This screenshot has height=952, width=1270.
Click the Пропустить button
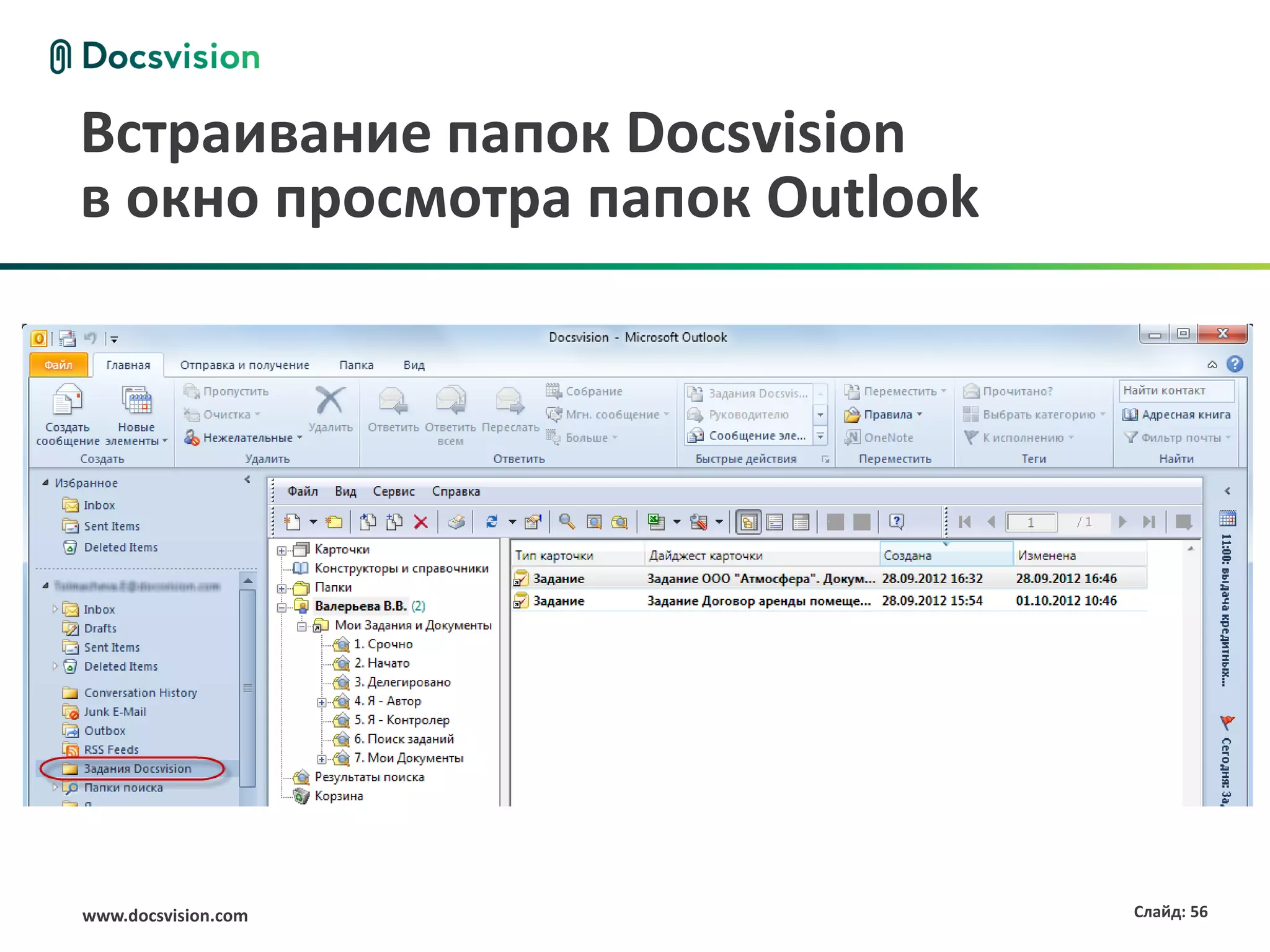coord(226,392)
